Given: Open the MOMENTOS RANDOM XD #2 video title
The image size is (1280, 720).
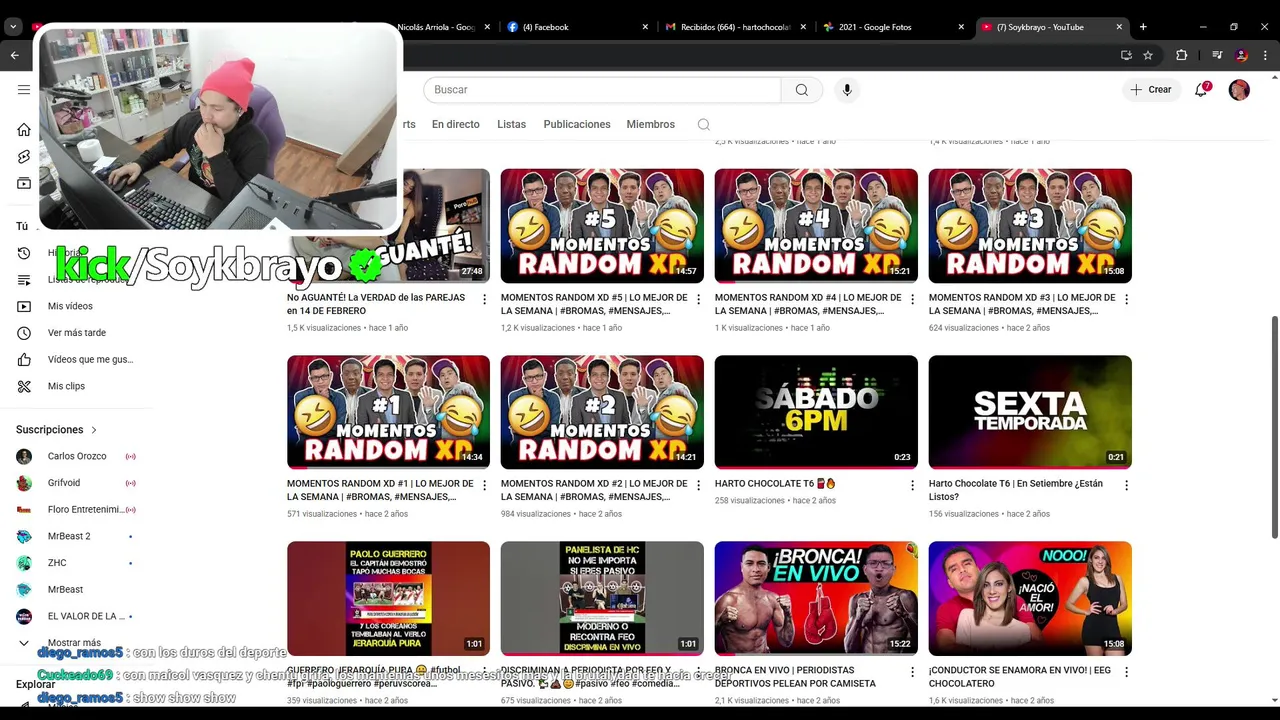Looking at the screenshot, I should coord(594,490).
